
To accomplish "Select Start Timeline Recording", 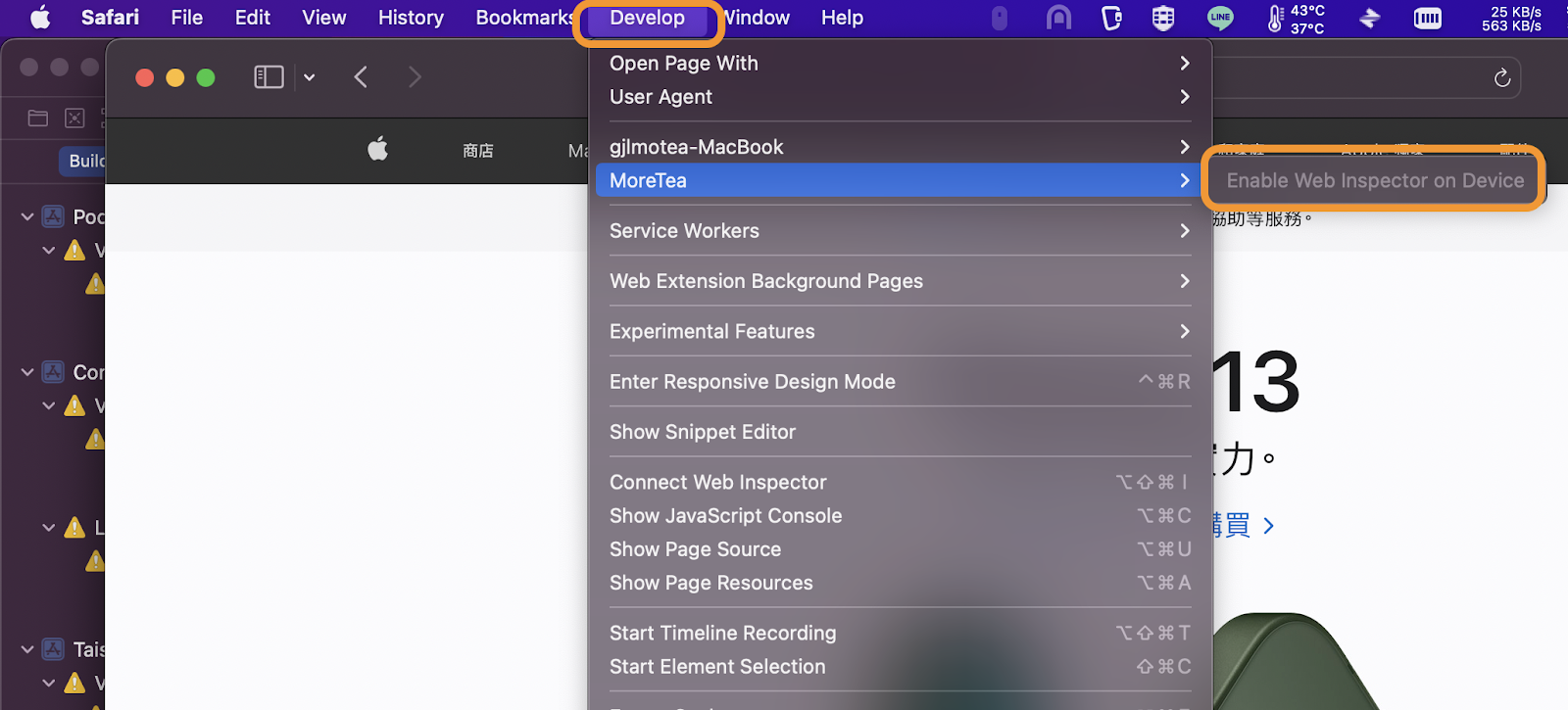I will 899,633.
